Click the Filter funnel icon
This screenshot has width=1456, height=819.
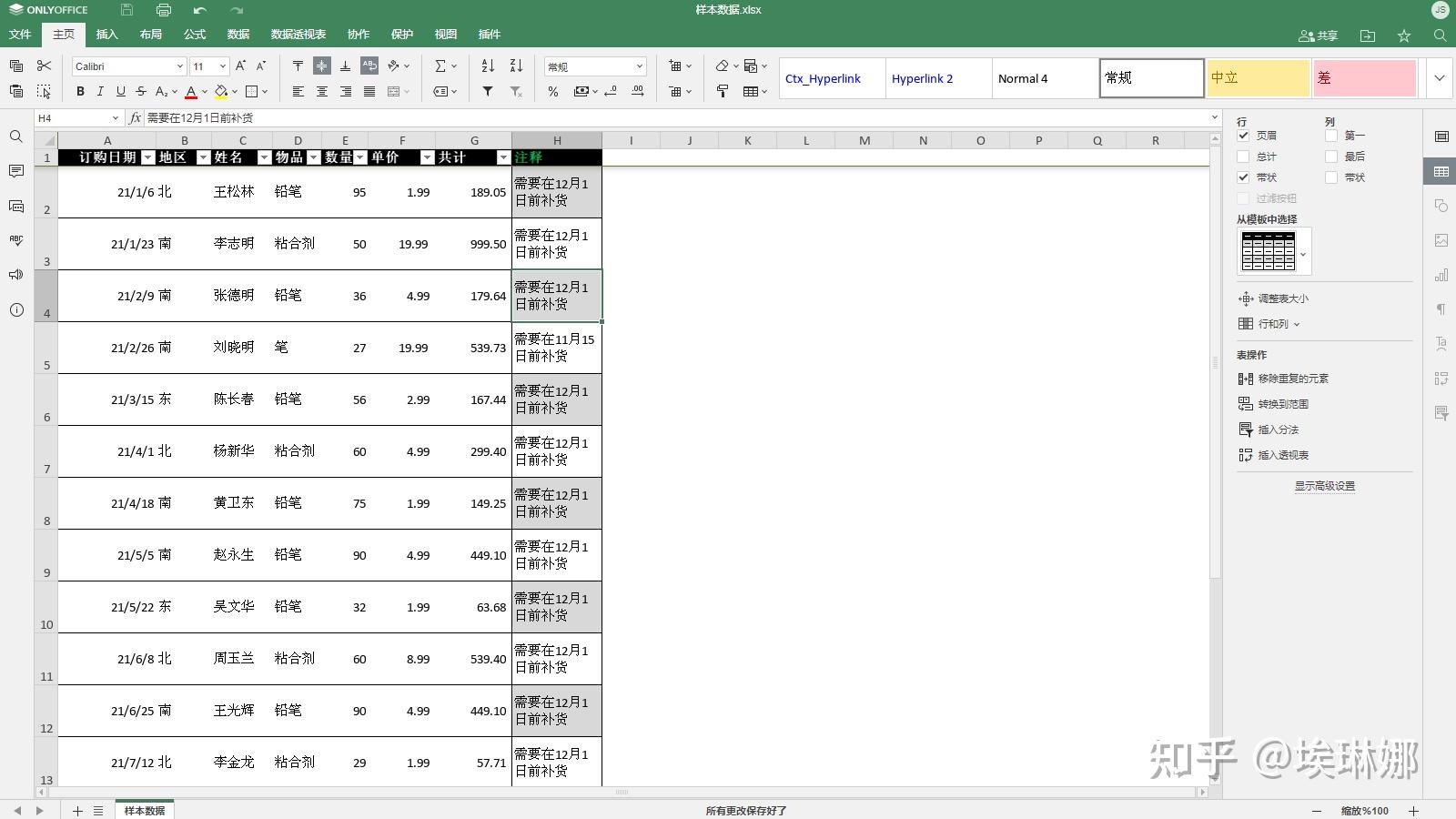point(488,91)
